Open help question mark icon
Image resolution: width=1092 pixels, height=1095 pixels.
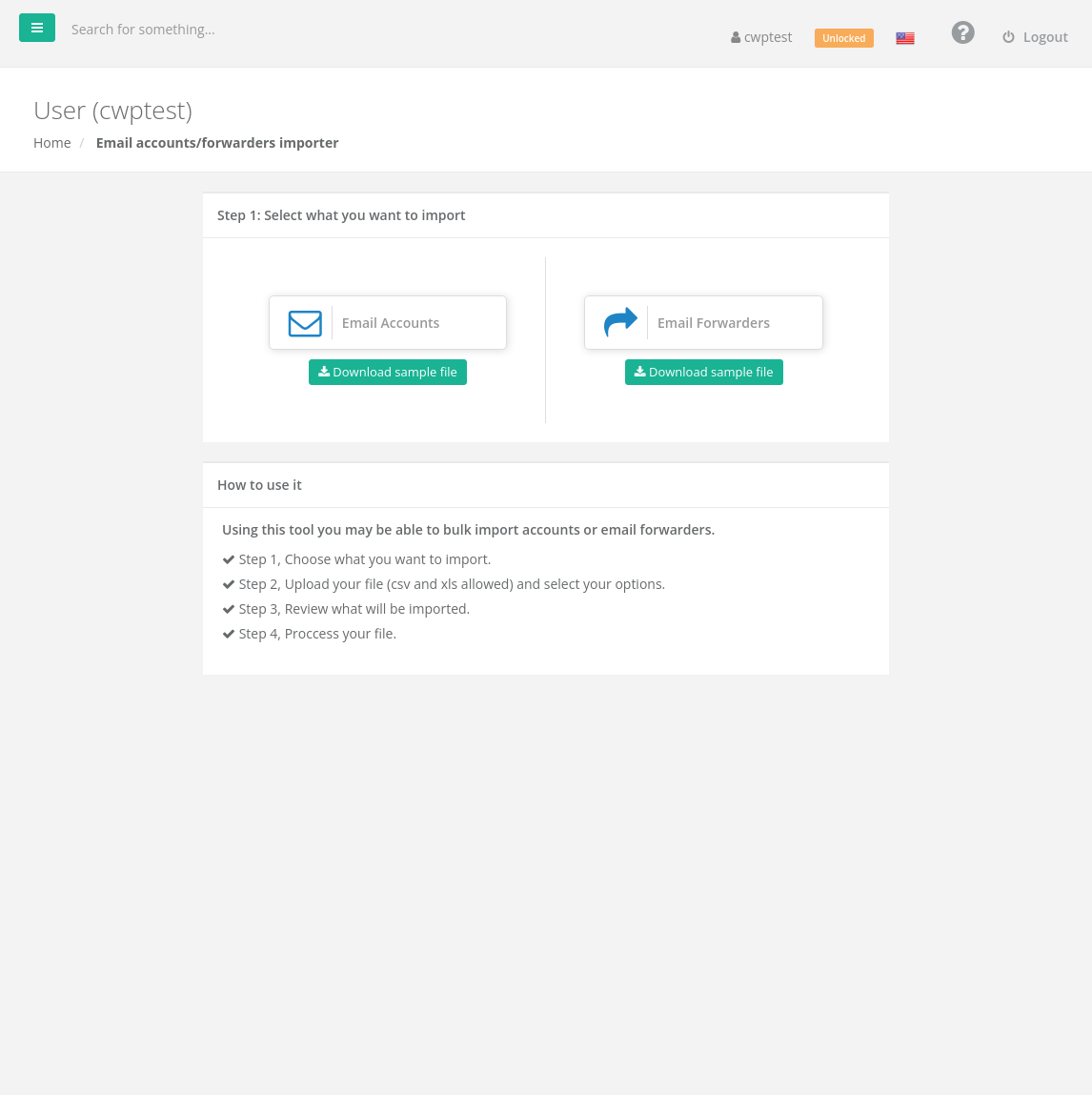pyautogui.click(x=962, y=32)
